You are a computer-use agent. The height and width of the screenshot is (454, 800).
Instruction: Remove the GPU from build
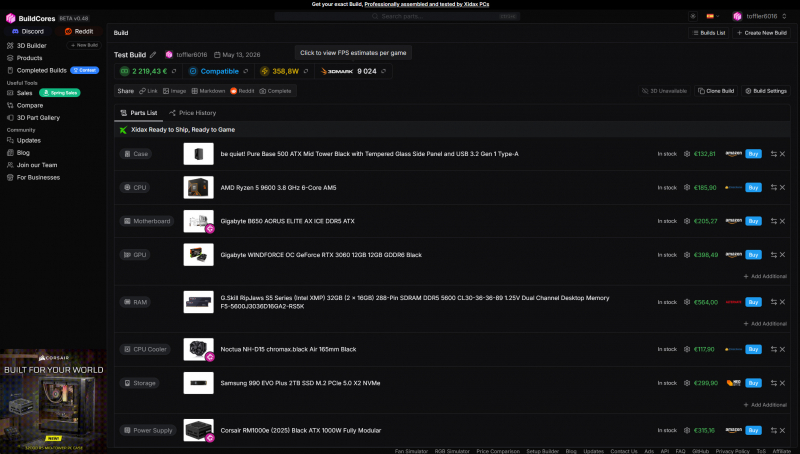point(782,255)
